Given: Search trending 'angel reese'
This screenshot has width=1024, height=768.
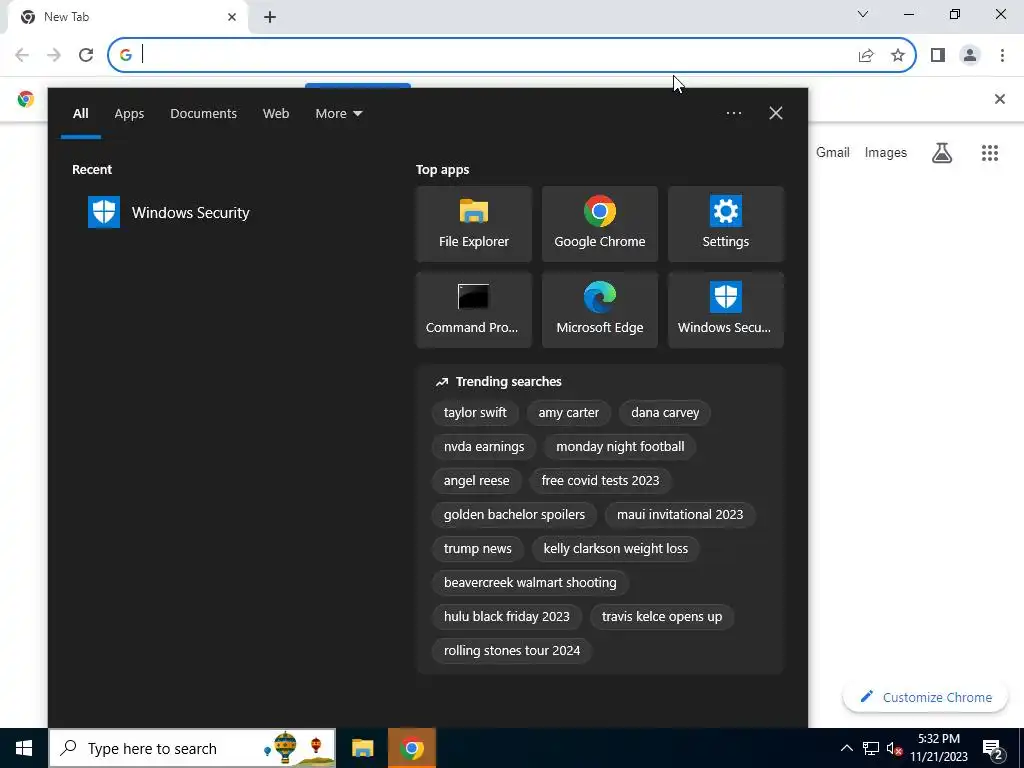Looking at the screenshot, I should (x=476, y=481).
